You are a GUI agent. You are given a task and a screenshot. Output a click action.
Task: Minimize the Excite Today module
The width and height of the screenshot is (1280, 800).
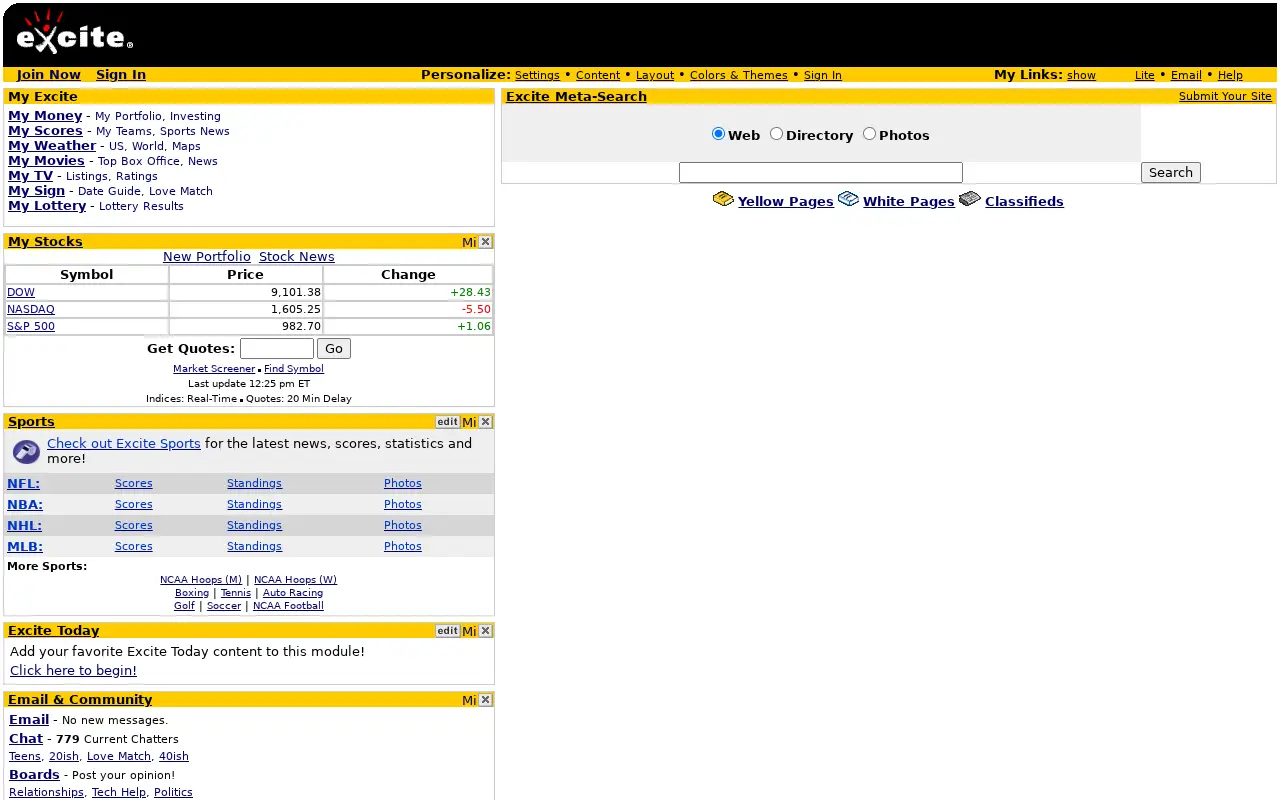click(x=469, y=631)
